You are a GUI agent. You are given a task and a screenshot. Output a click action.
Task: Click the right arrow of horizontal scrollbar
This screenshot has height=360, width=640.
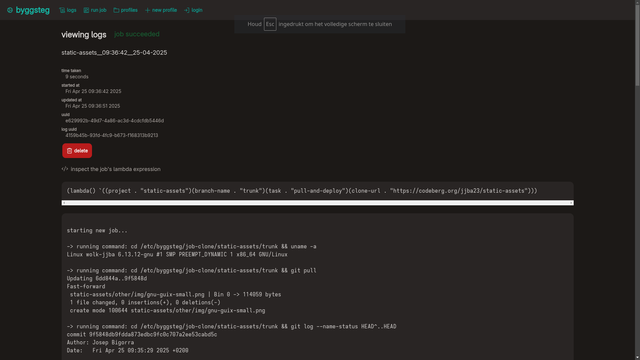[x=571, y=203]
